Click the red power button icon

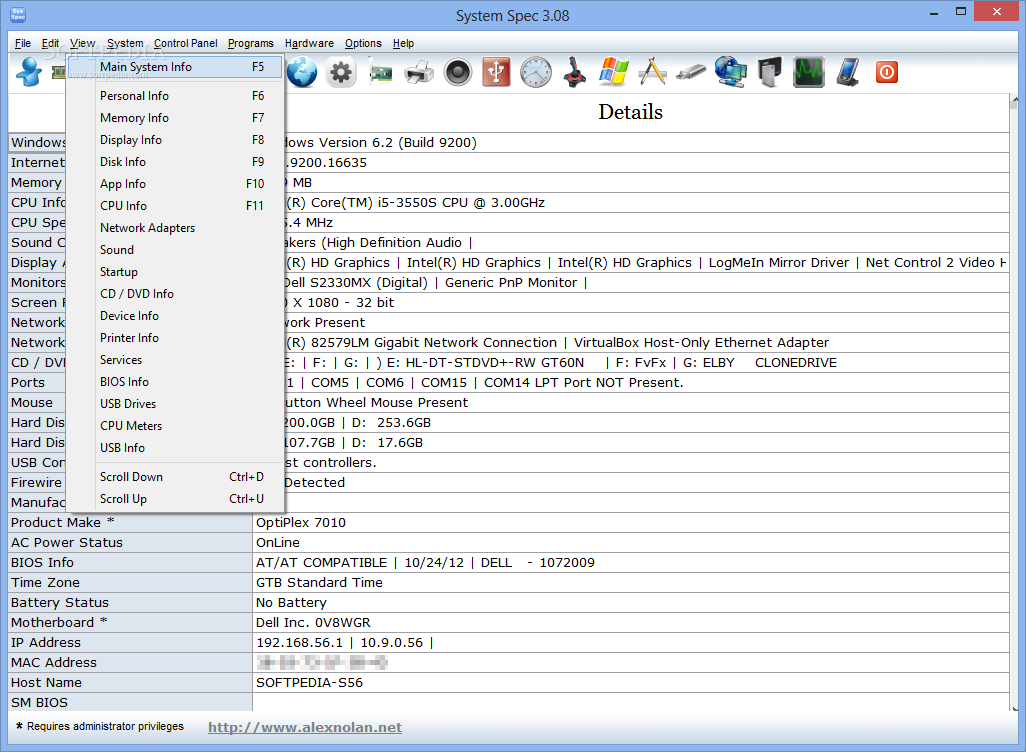pos(887,72)
